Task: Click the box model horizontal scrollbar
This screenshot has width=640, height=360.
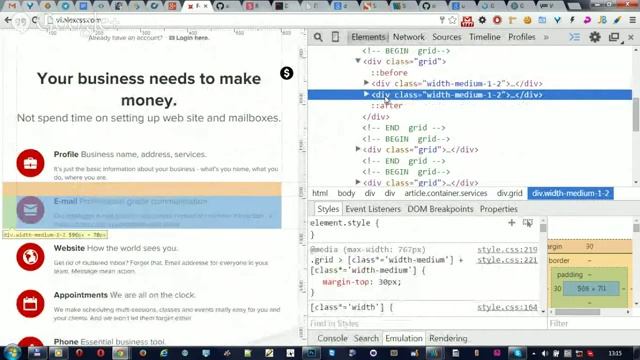Action: [x=577, y=312]
